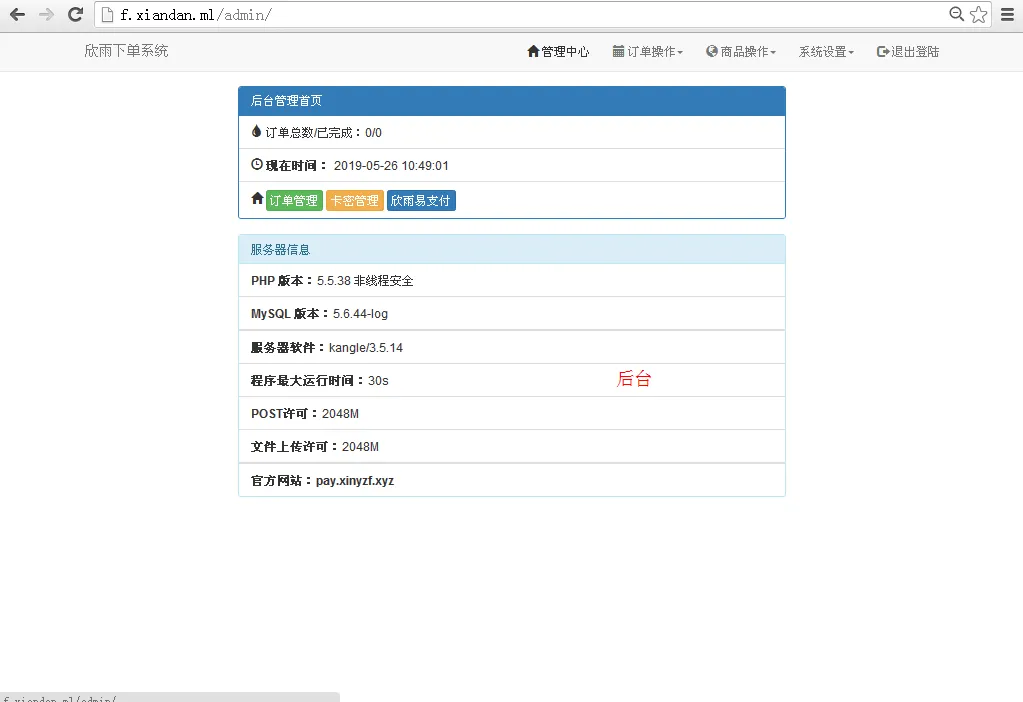Click the browser refresh icon
The image size is (1023, 702).
point(75,14)
